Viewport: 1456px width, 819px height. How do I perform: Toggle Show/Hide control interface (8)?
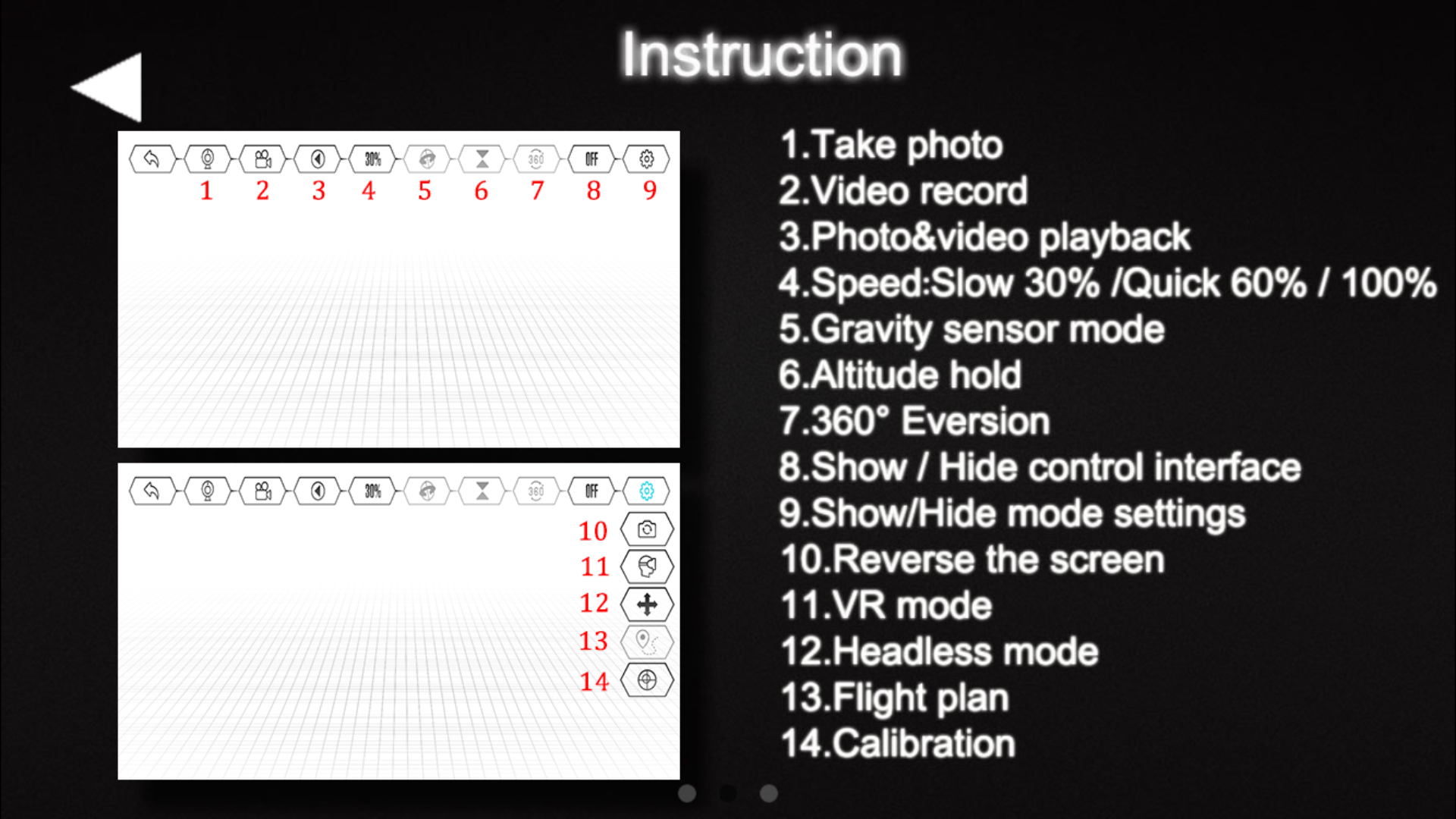pos(592,158)
